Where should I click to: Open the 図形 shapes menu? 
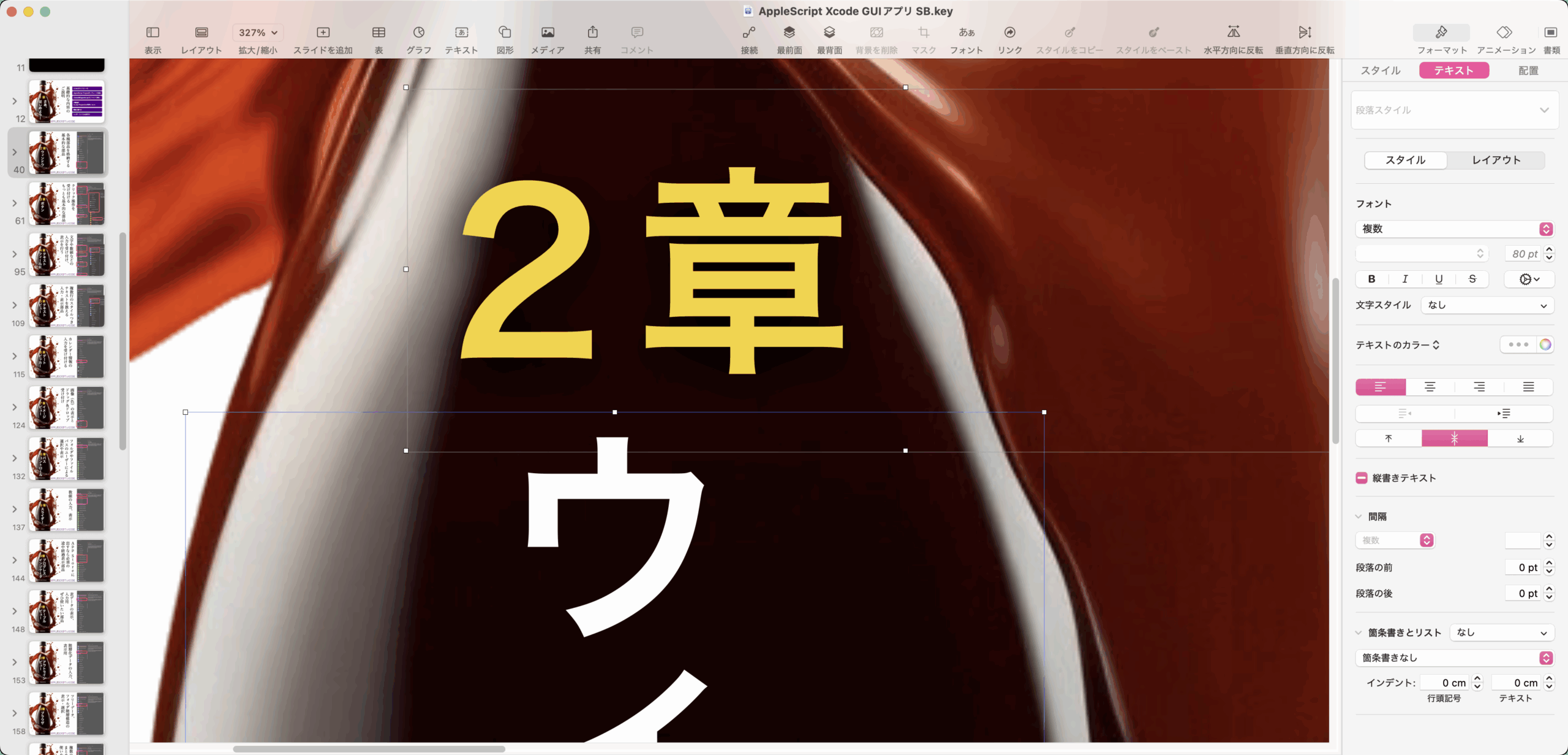505,32
